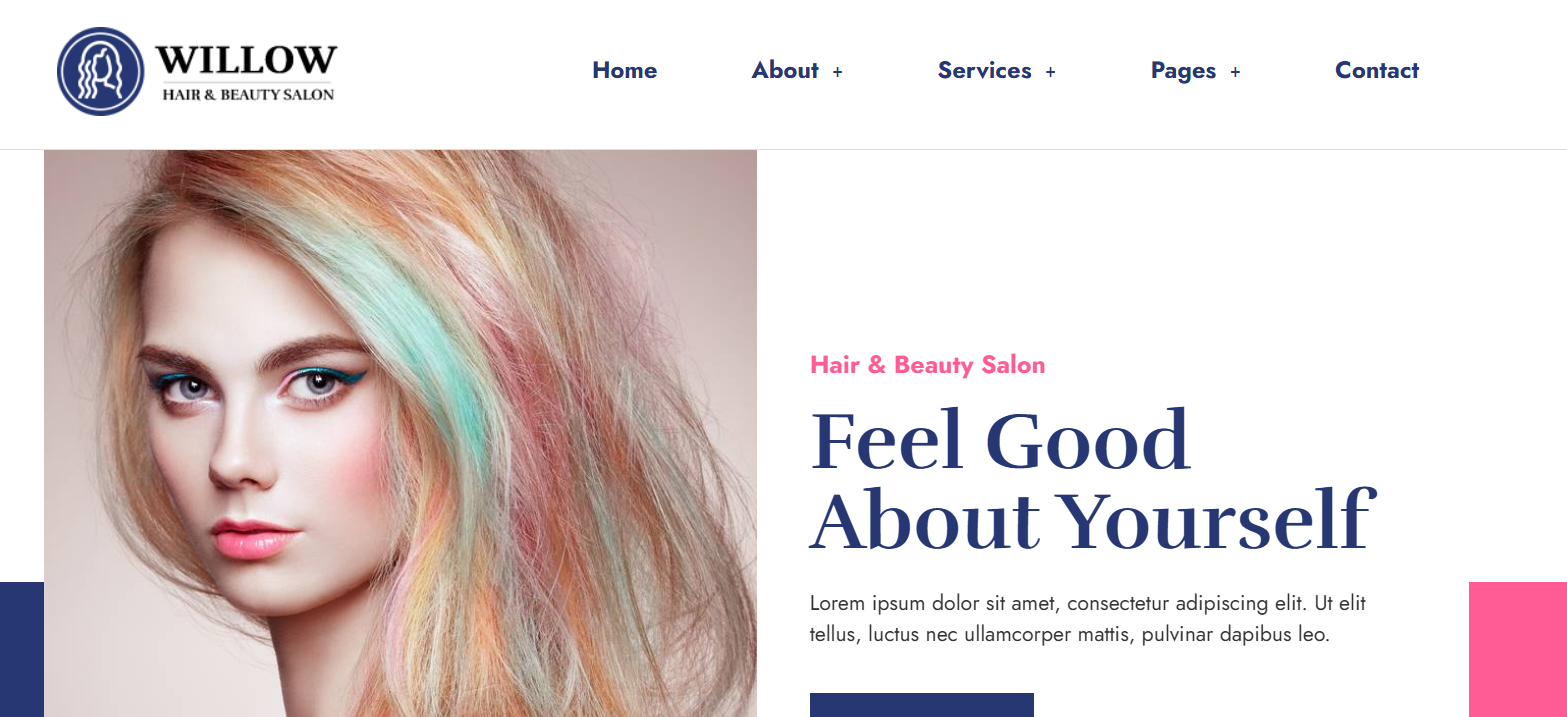Select the Pages navigation item
The image size is (1567, 717).
pyautogui.click(x=1183, y=70)
